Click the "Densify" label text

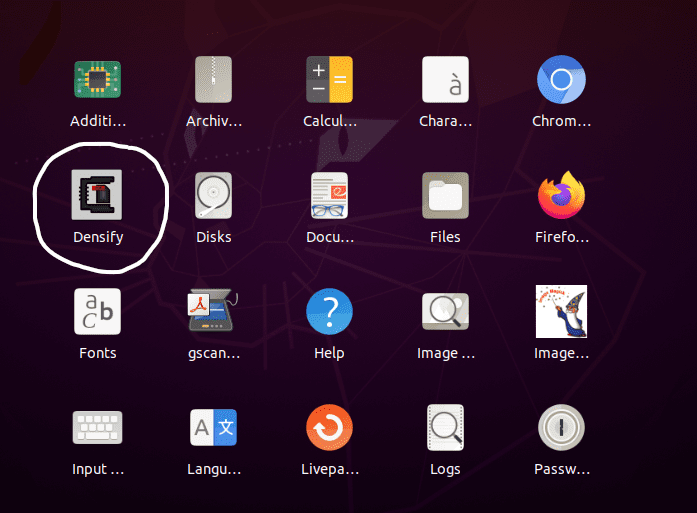[98, 237]
